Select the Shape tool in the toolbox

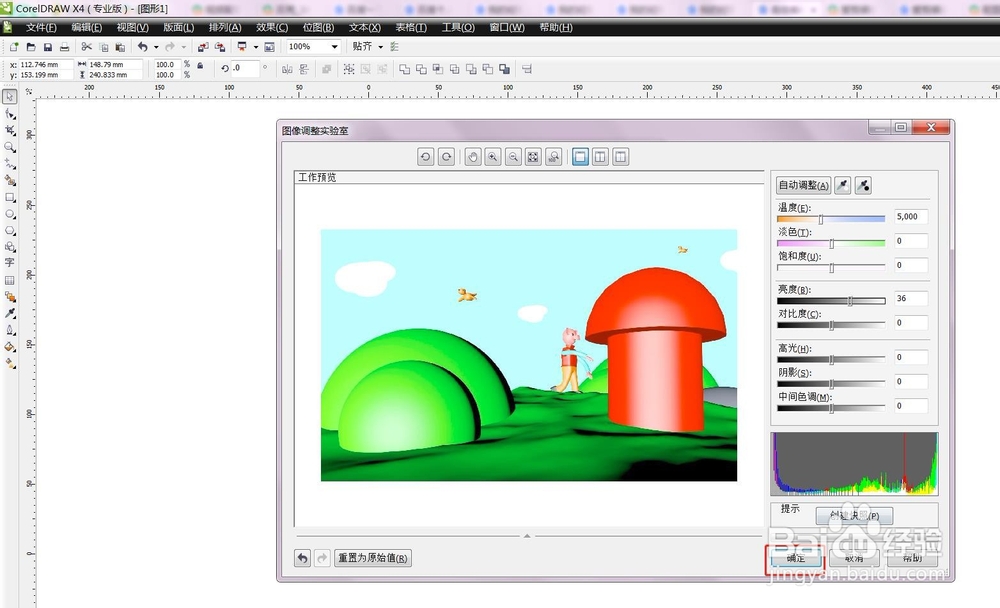point(10,114)
